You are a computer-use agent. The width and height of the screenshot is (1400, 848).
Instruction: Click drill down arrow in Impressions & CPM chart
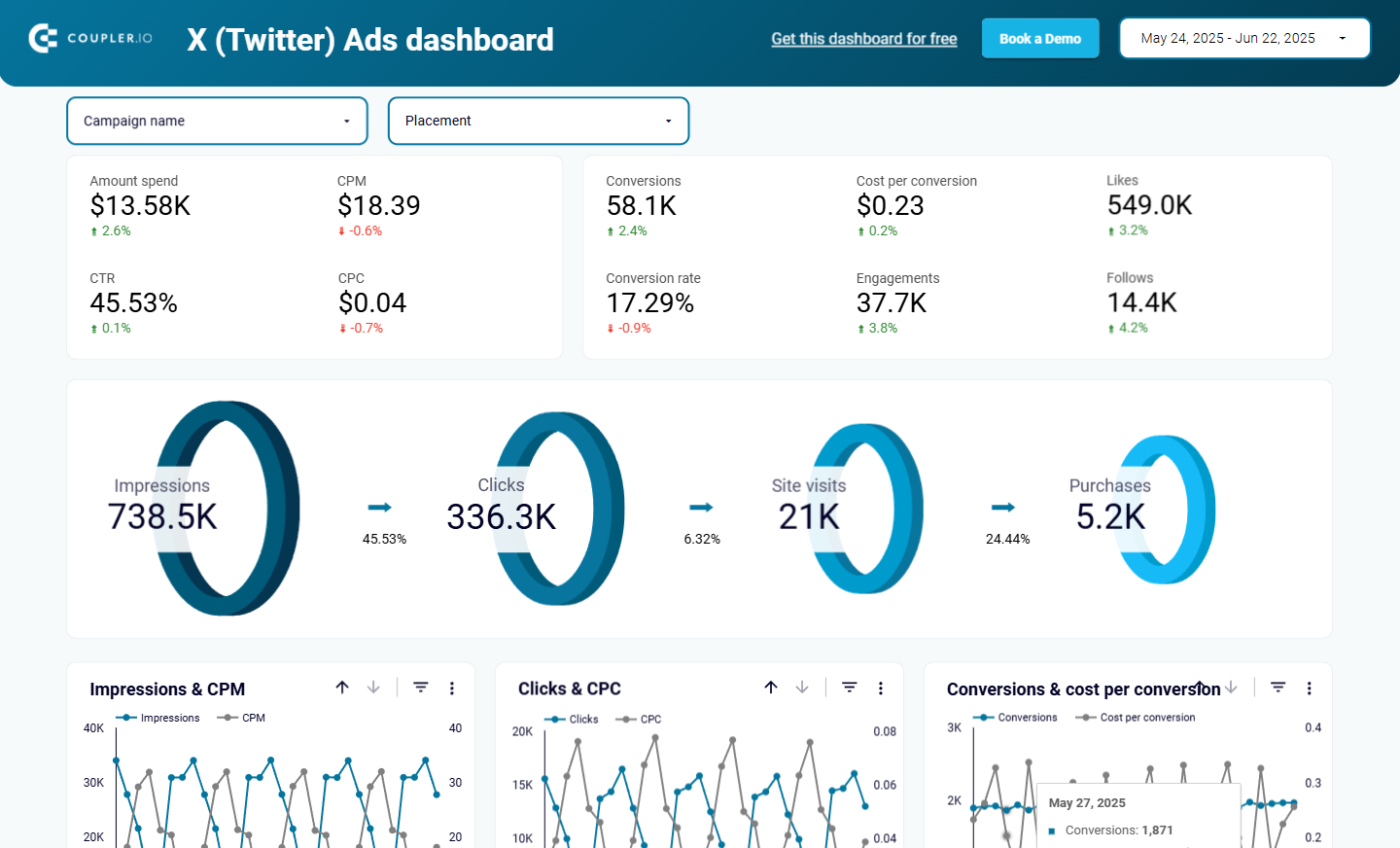pos(373,688)
